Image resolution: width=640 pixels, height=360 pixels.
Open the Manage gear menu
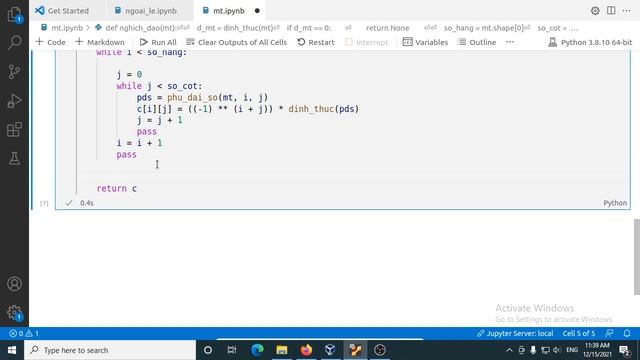pyautogui.click(x=14, y=313)
